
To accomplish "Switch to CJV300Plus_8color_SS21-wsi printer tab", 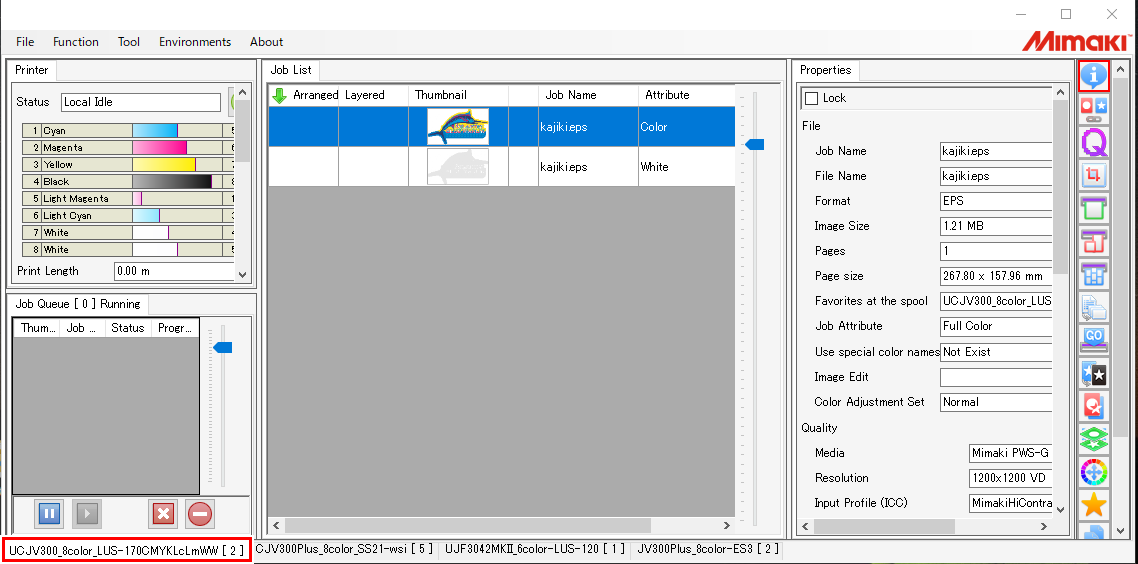I will click(x=345, y=549).
